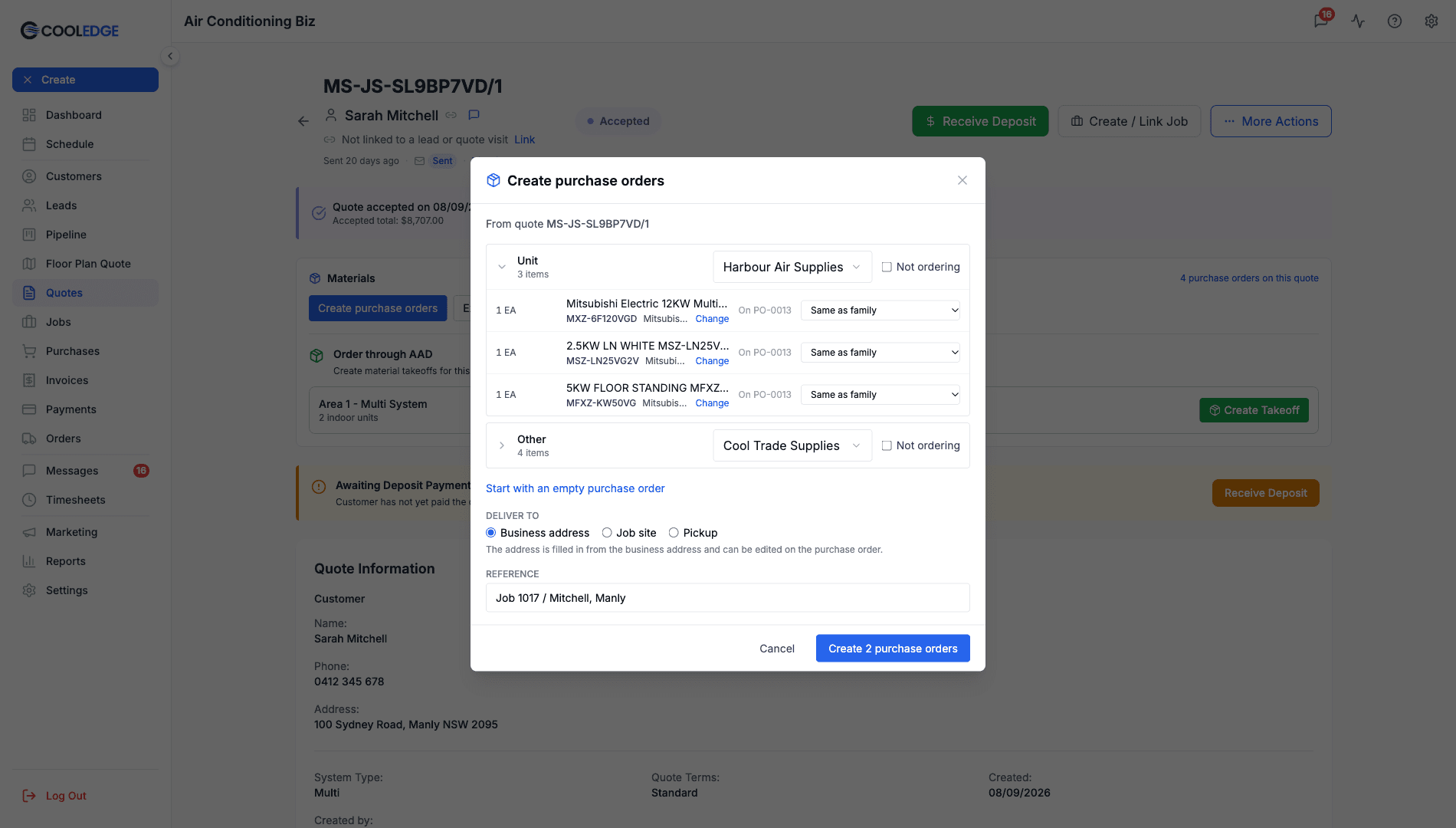The width and height of the screenshot is (1456, 828).
Task: Click the Log Out icon
Action: pos(29,796)
